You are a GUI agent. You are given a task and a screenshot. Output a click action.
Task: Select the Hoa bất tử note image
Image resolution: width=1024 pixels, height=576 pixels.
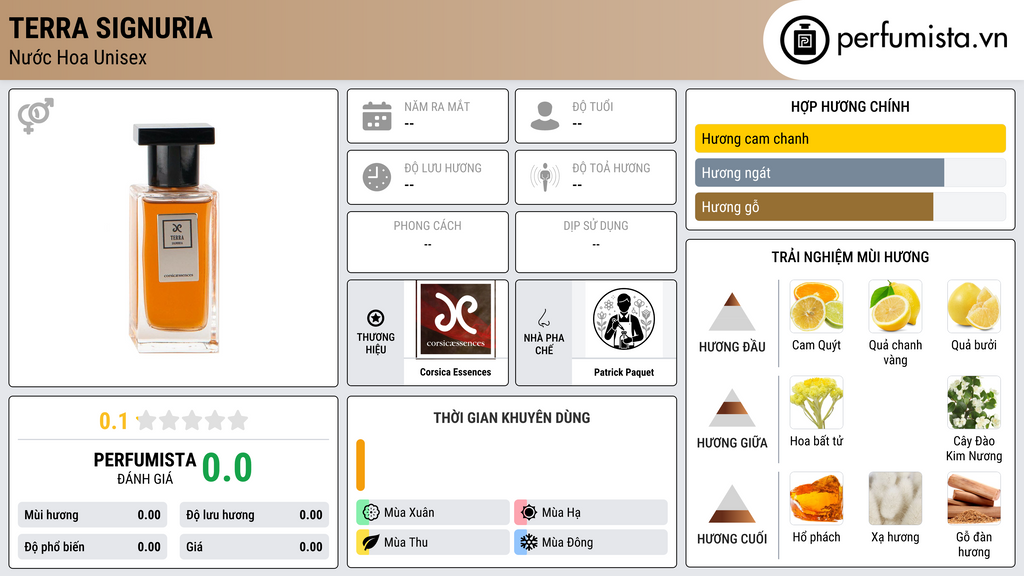(816, 402)
